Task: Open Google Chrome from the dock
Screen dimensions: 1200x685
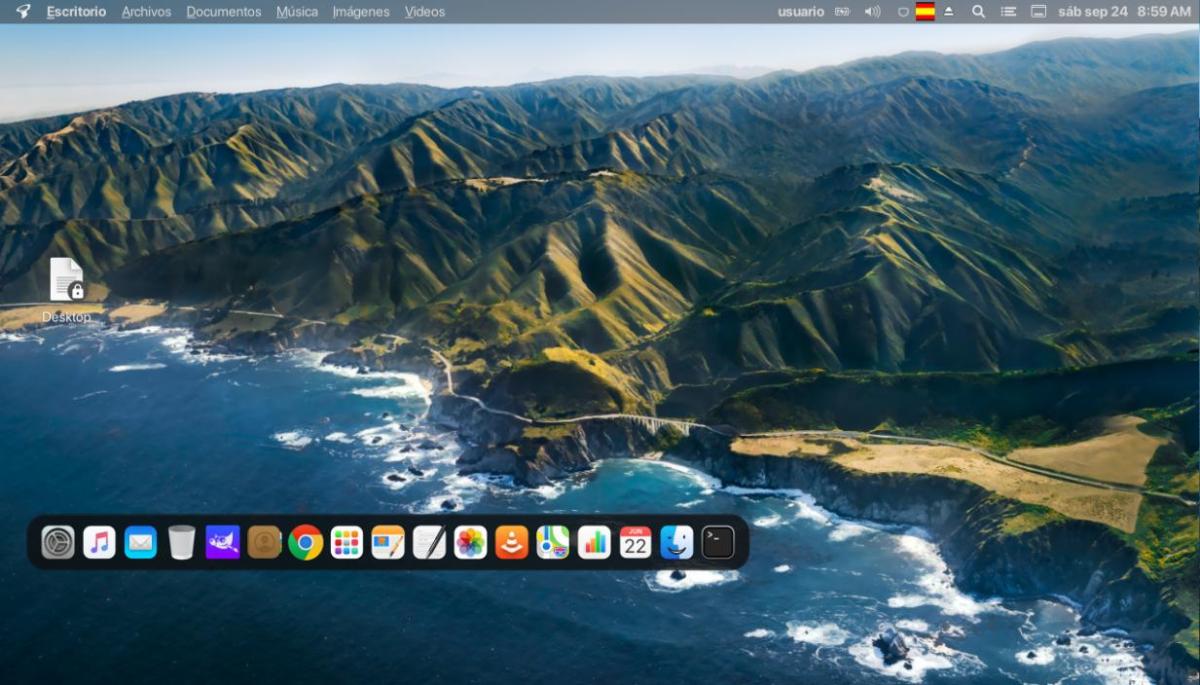Action: pos(305,542)
